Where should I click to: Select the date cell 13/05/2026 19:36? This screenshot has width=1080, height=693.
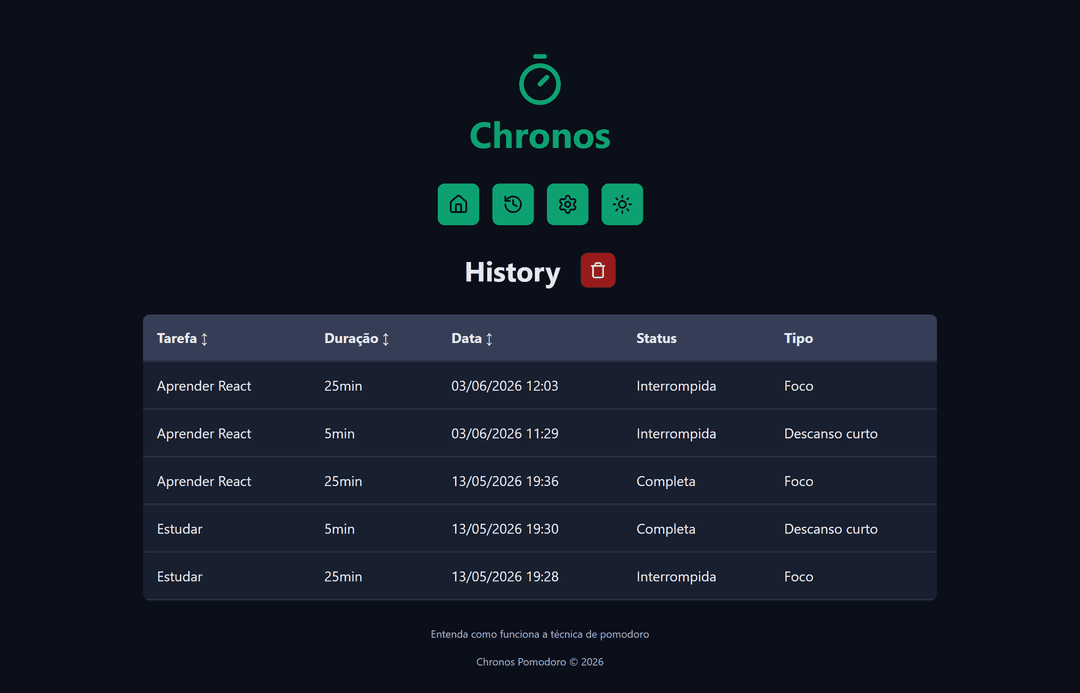point(505,481)
